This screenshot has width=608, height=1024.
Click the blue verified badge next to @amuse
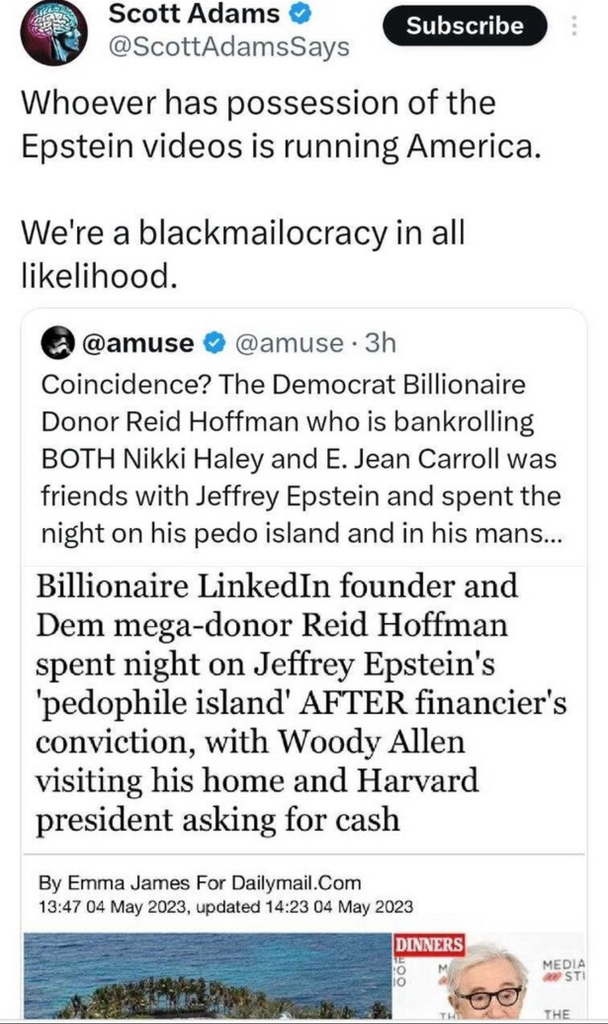pyautogui.click(x=213, y=345)
